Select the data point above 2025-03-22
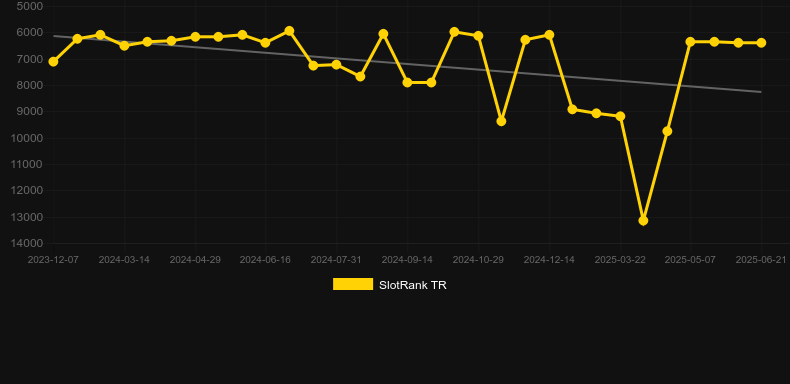Image resolution: width=790 pixels, height=384 pixels. tap(620, 116)
